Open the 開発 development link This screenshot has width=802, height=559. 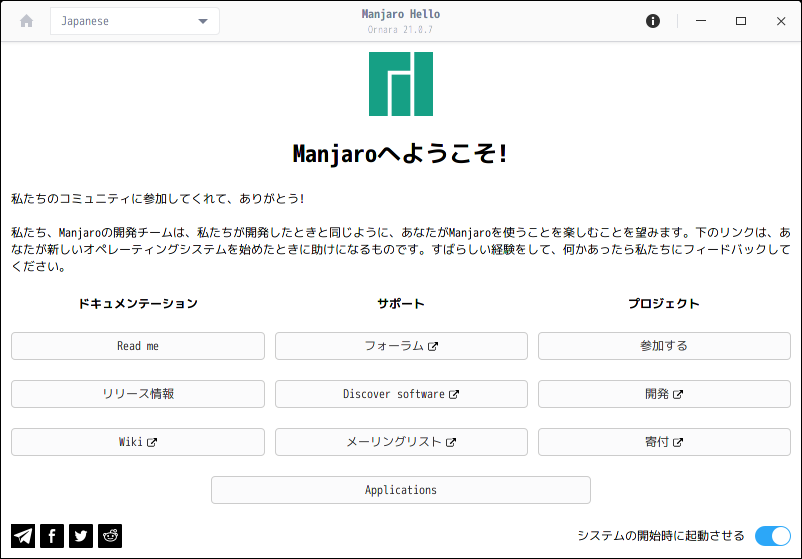[664, 394]
